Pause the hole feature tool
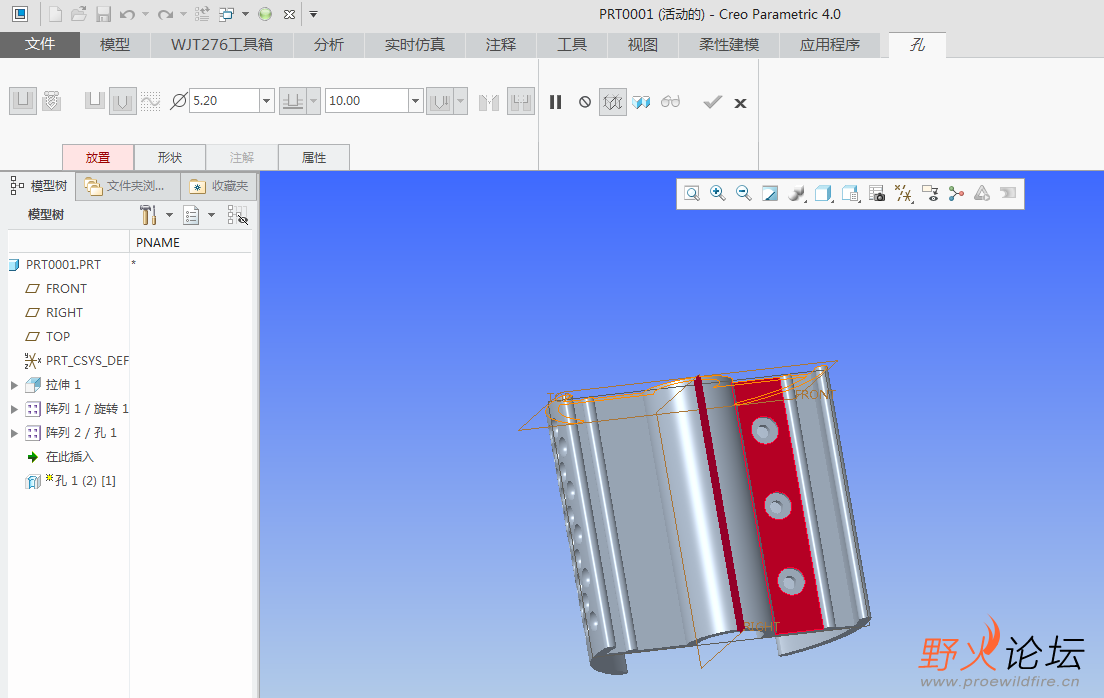1104x698 pixels. (556, 102)
